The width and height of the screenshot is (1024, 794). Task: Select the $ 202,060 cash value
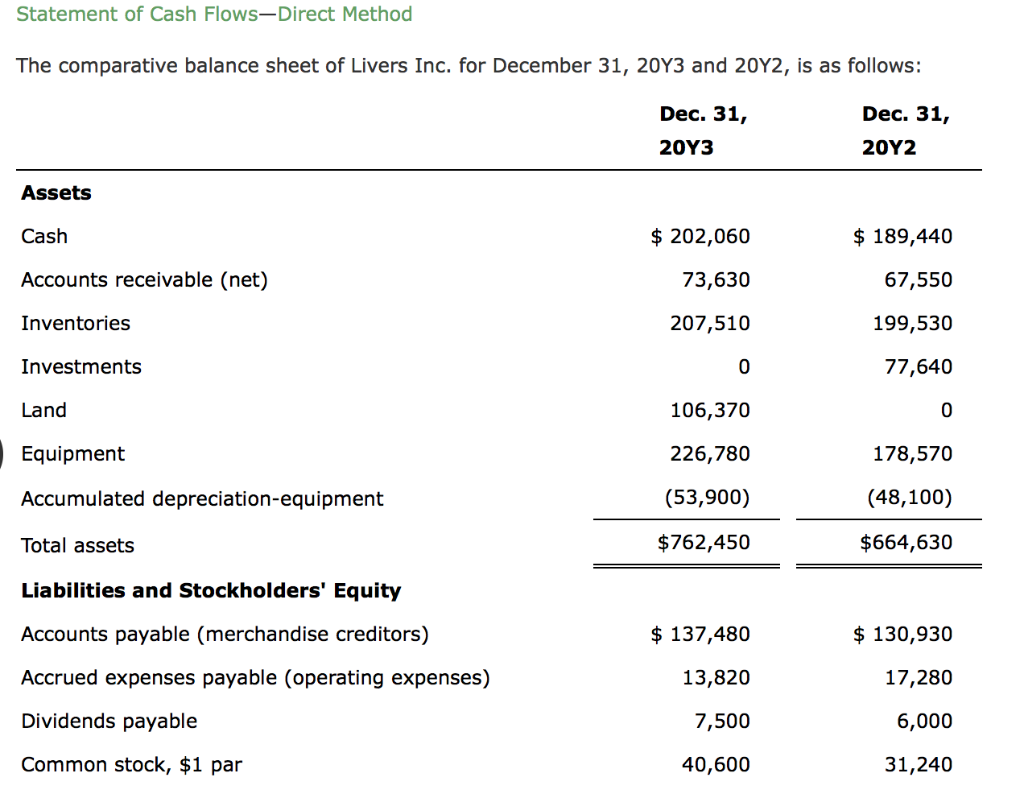(x=700, y=236)
